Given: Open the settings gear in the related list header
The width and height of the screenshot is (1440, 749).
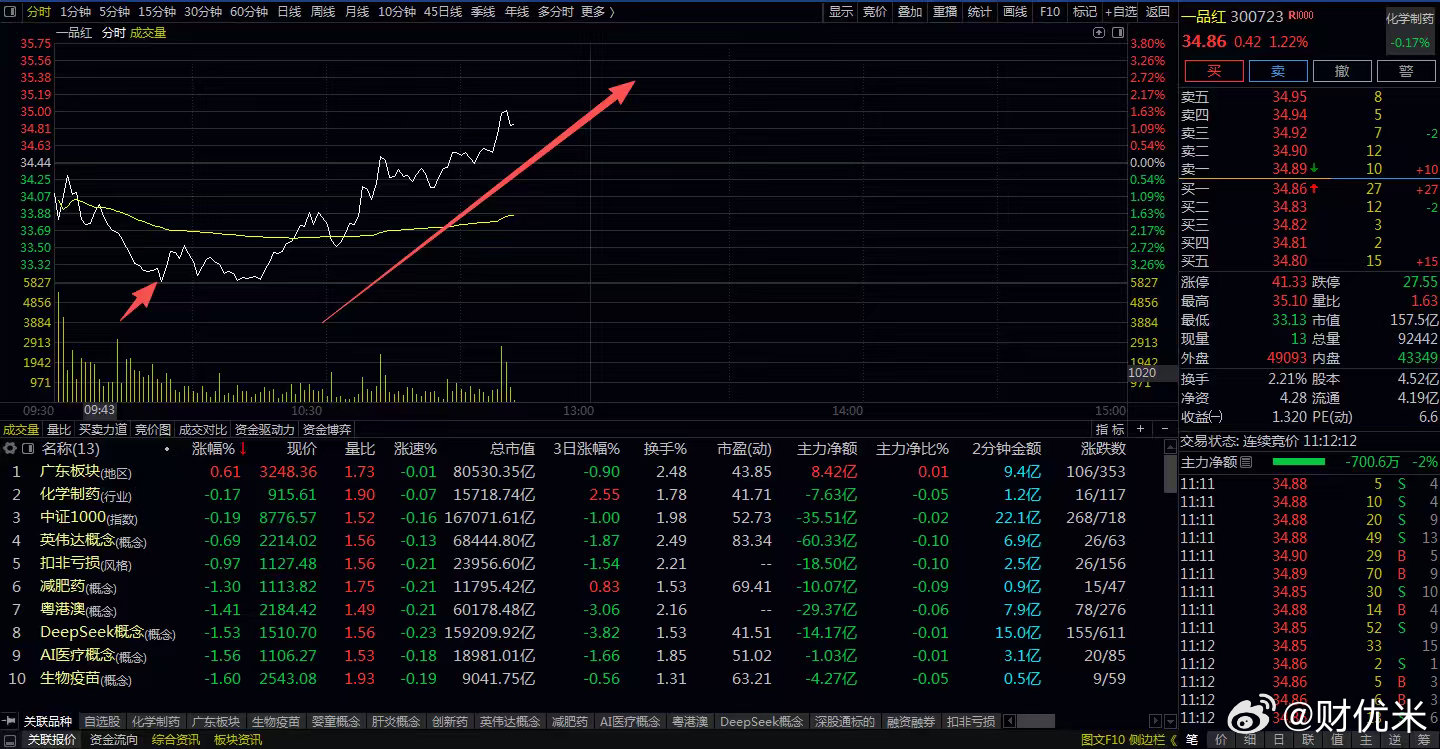Looking at the screenshot, I should (9, 449).
